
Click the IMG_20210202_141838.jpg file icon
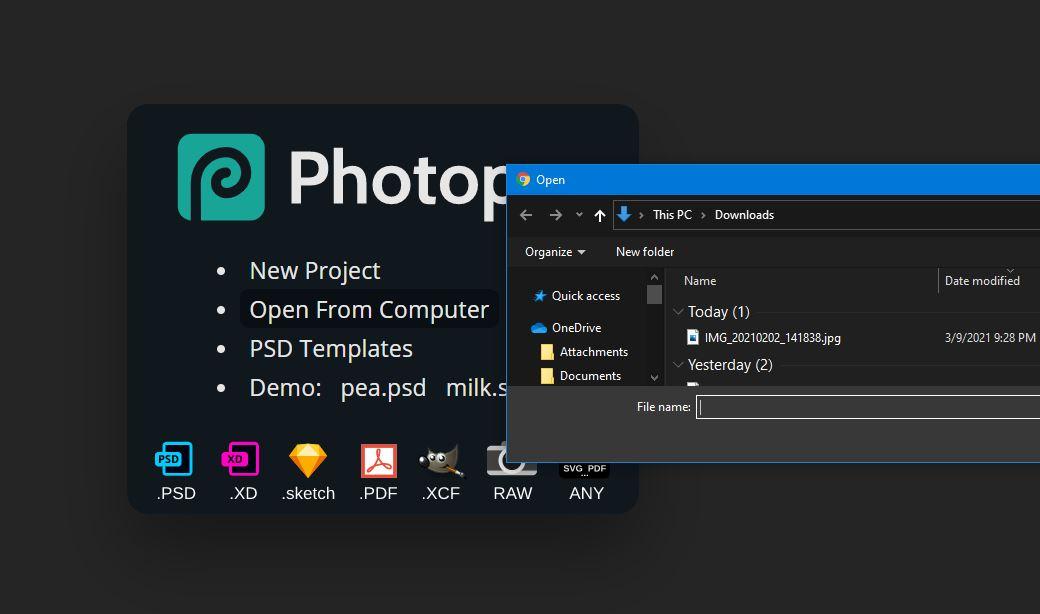tap(692, 337)
